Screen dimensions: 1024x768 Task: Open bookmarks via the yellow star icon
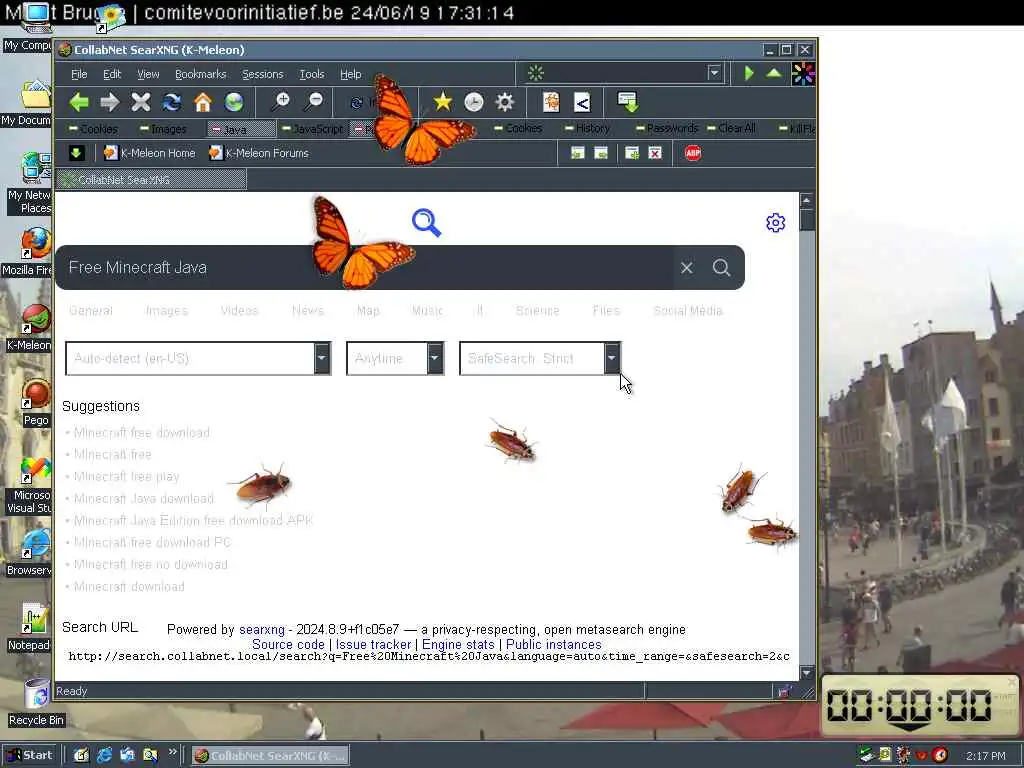point(442,102)
